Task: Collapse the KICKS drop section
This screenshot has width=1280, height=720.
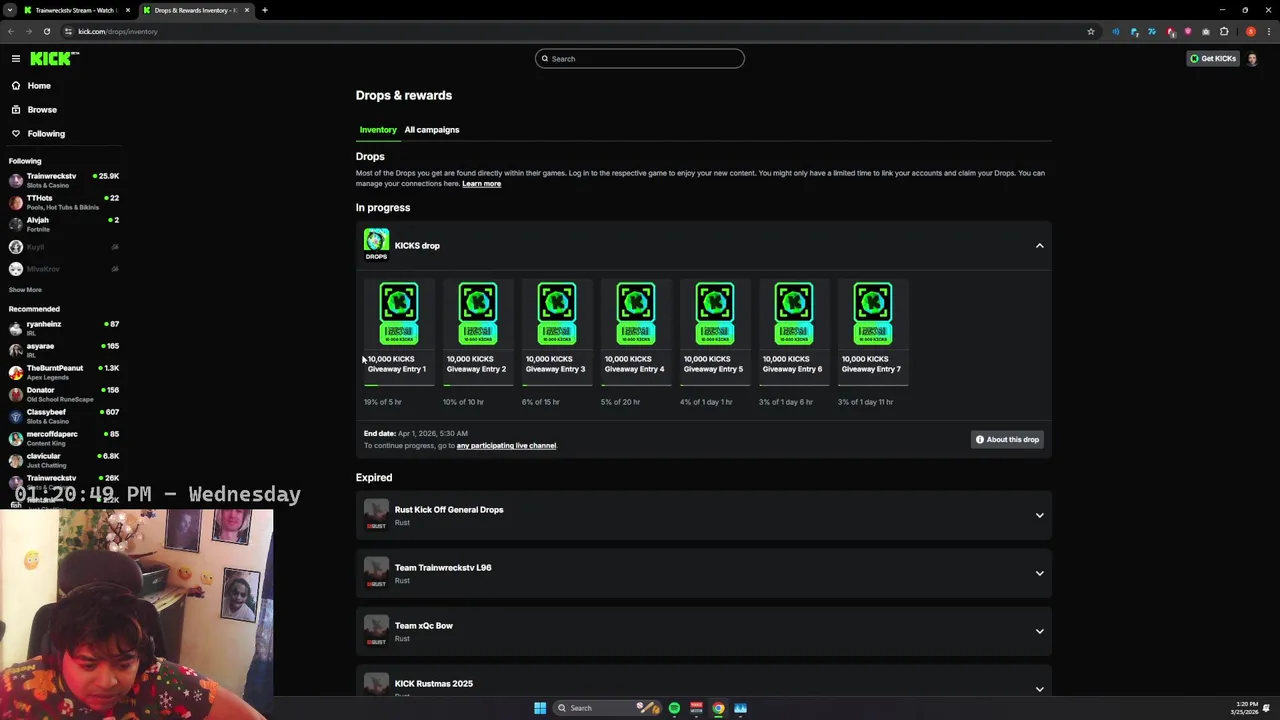Action: (x=1039, y=245)
